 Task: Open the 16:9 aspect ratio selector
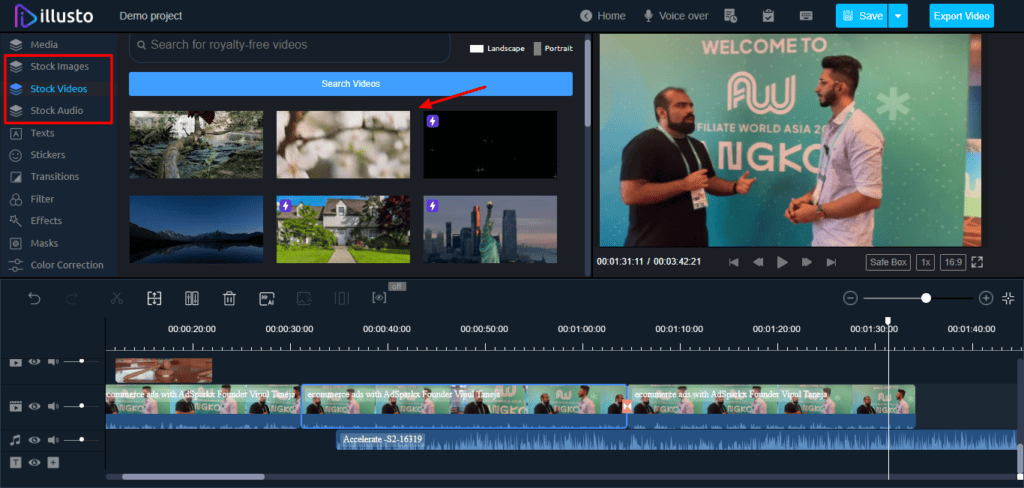[952, 262]
